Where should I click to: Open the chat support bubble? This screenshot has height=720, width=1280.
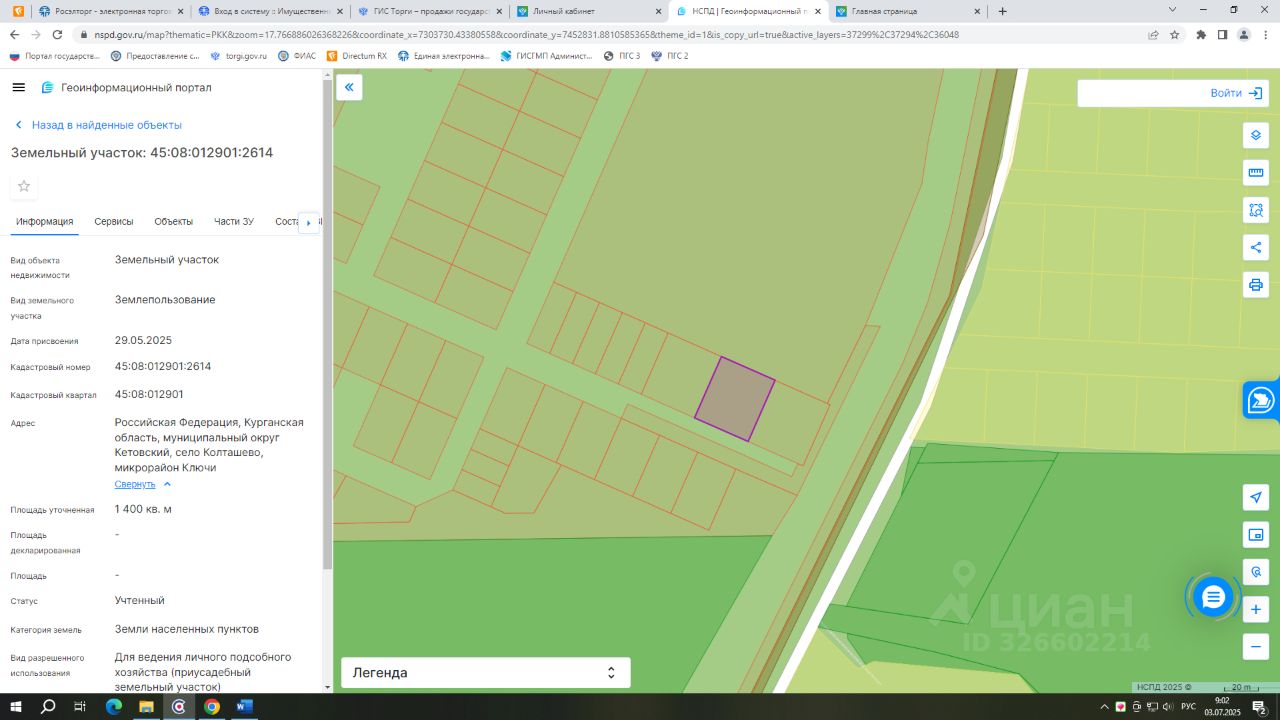click(1213, 597)
